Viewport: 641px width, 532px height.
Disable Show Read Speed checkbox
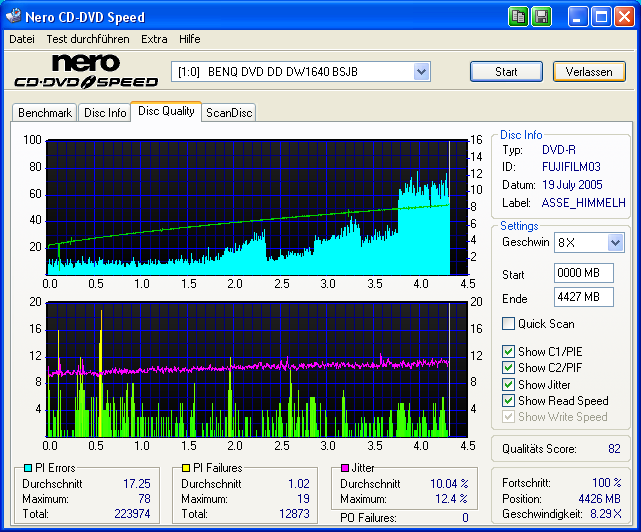pyautogui.click(x=509, y=401)
